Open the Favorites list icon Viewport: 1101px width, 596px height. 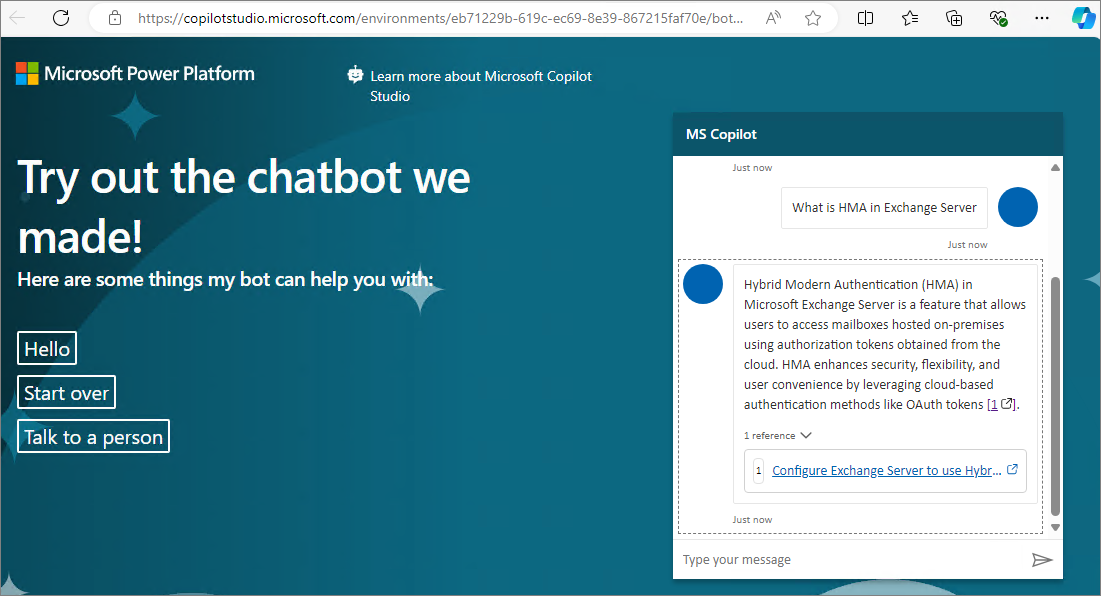(910, 18)
